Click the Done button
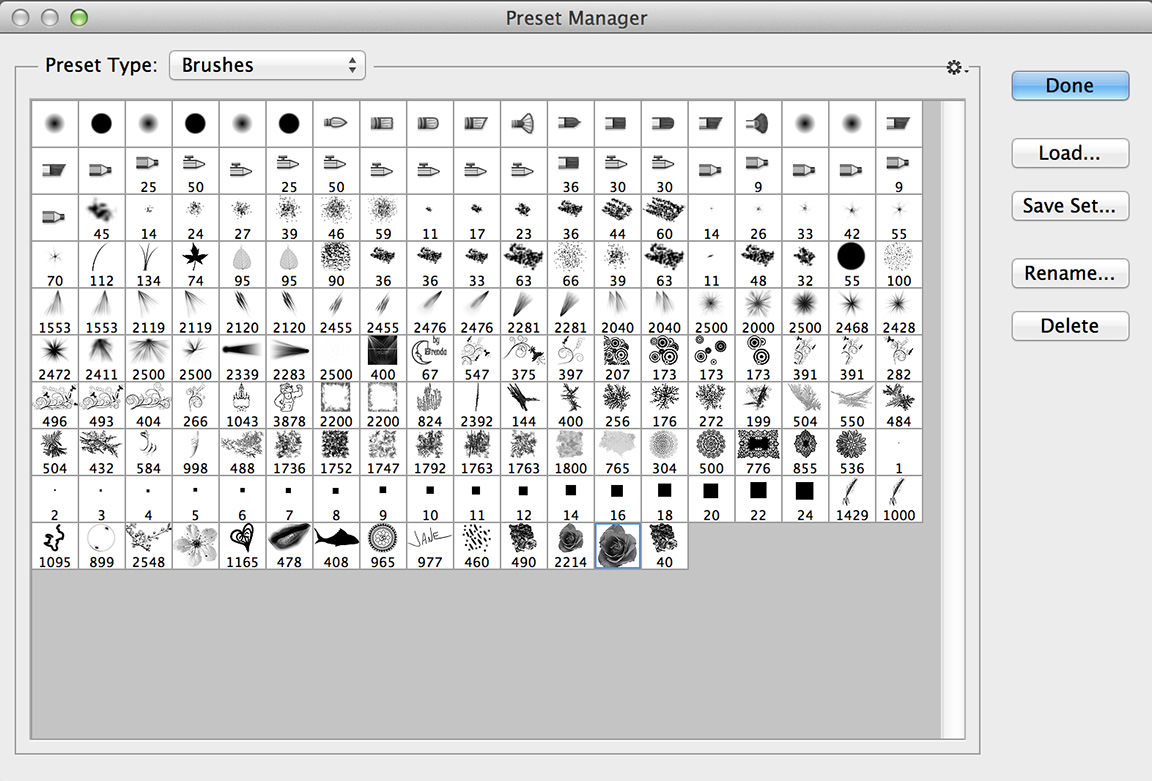Viewport: 1152px width, 781px height. click(x=1070, y=85)
